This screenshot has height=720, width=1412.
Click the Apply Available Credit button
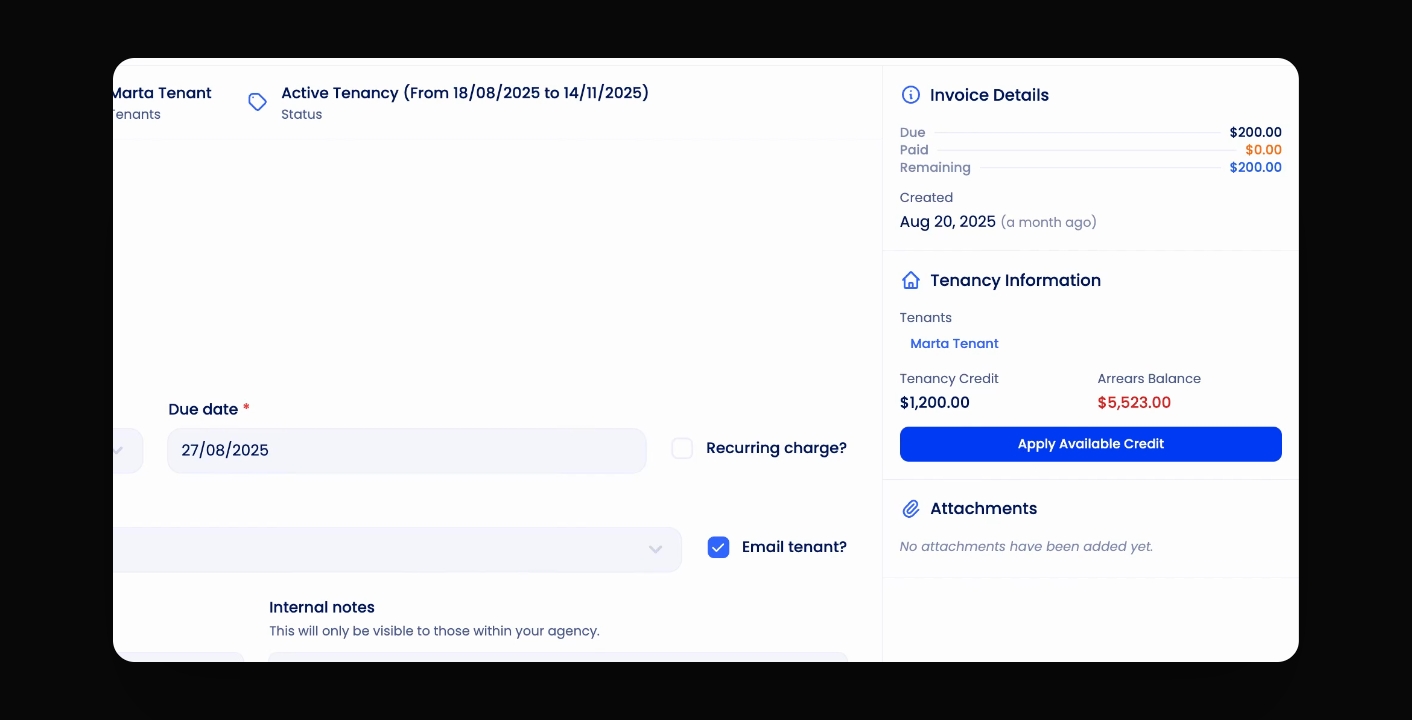[x=1090, y=444]
